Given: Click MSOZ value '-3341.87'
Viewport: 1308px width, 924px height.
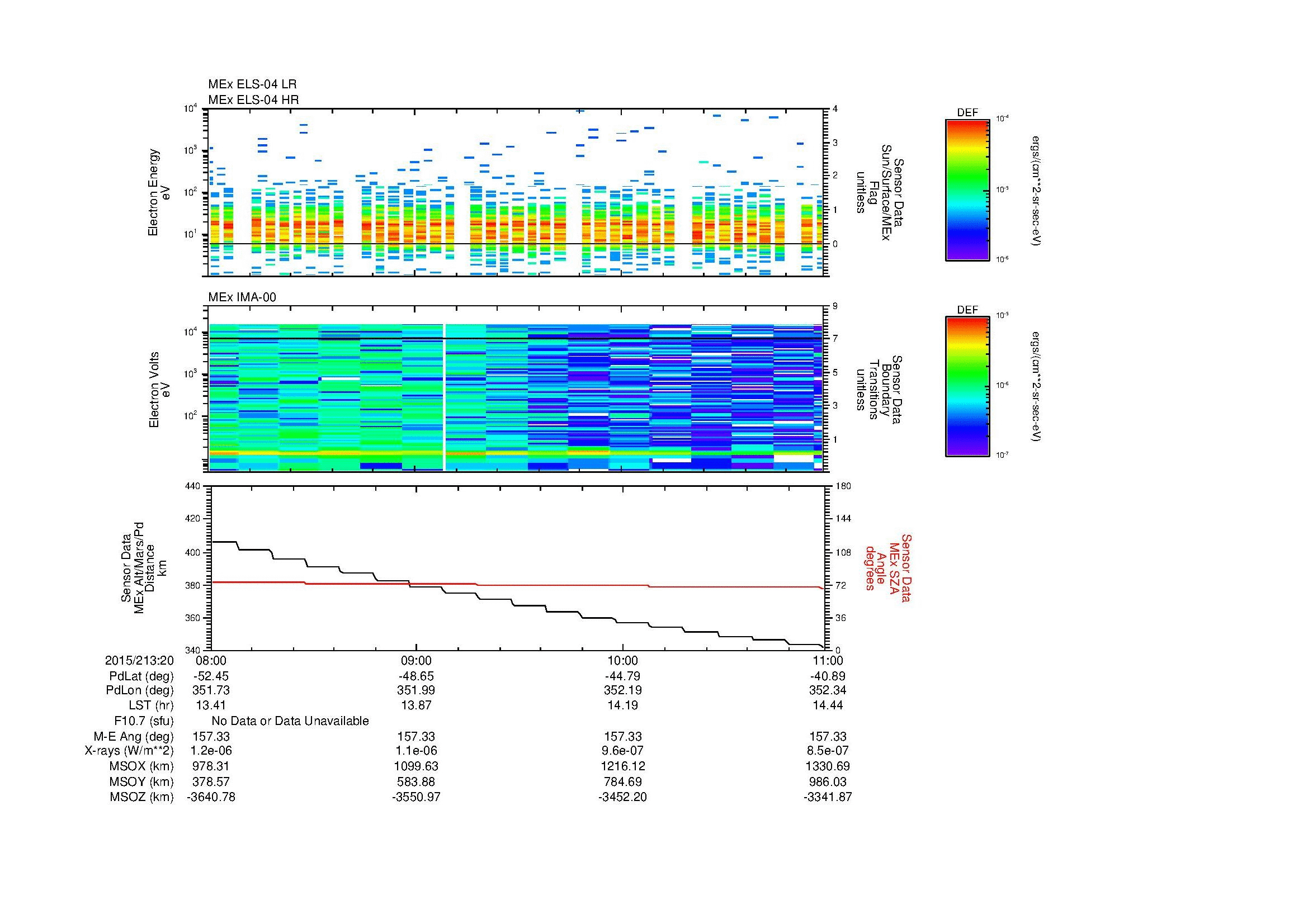Looking at the screenshot, I should point(828,797).
